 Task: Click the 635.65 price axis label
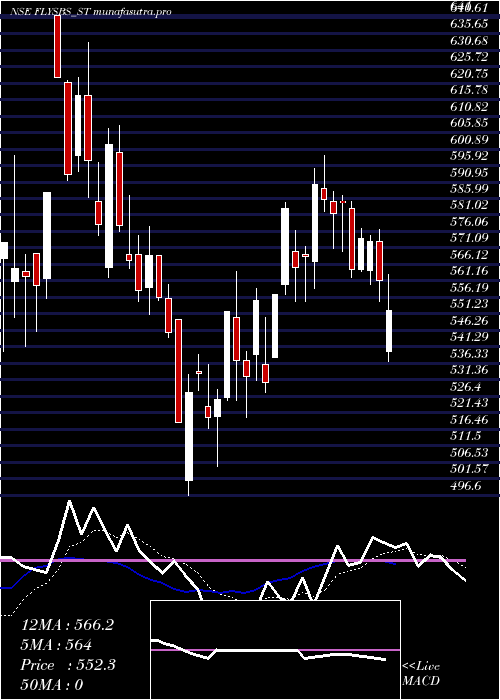(470, 24)
